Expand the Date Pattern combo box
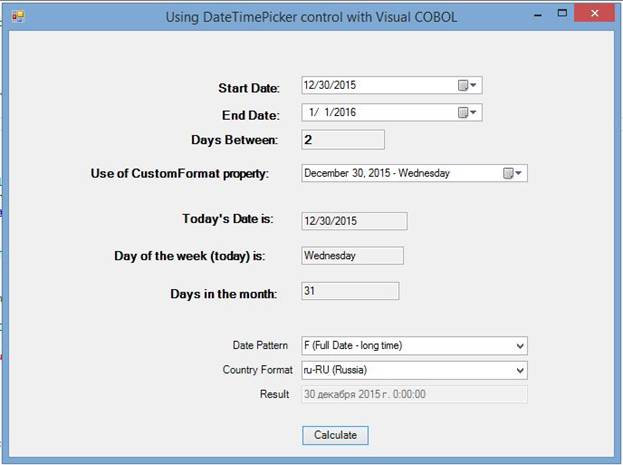 click(x=518, y=346)
